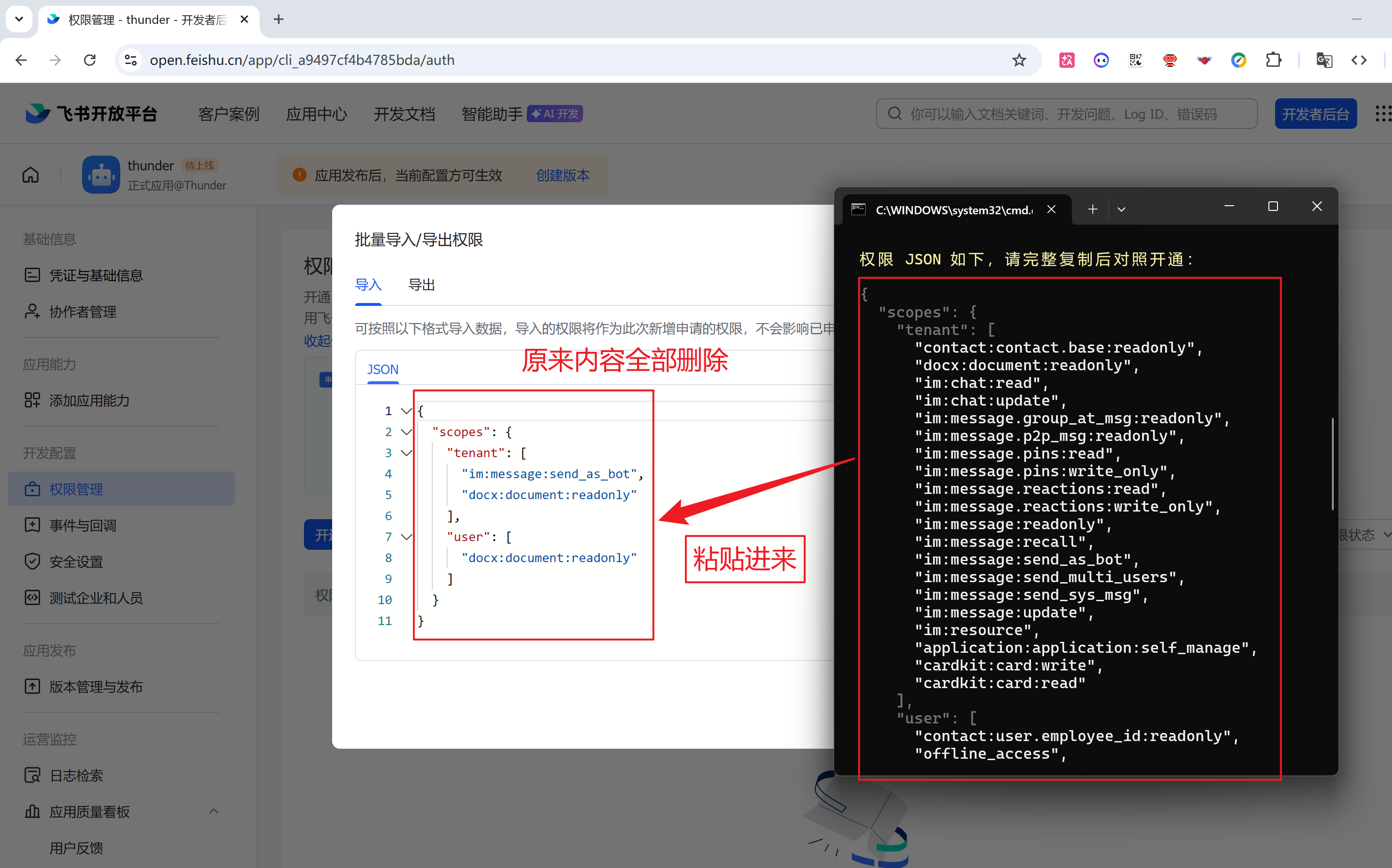Collapse the JSON fold arrow on line 1
Screen dimensions: 1392x868
click(407, 411)
